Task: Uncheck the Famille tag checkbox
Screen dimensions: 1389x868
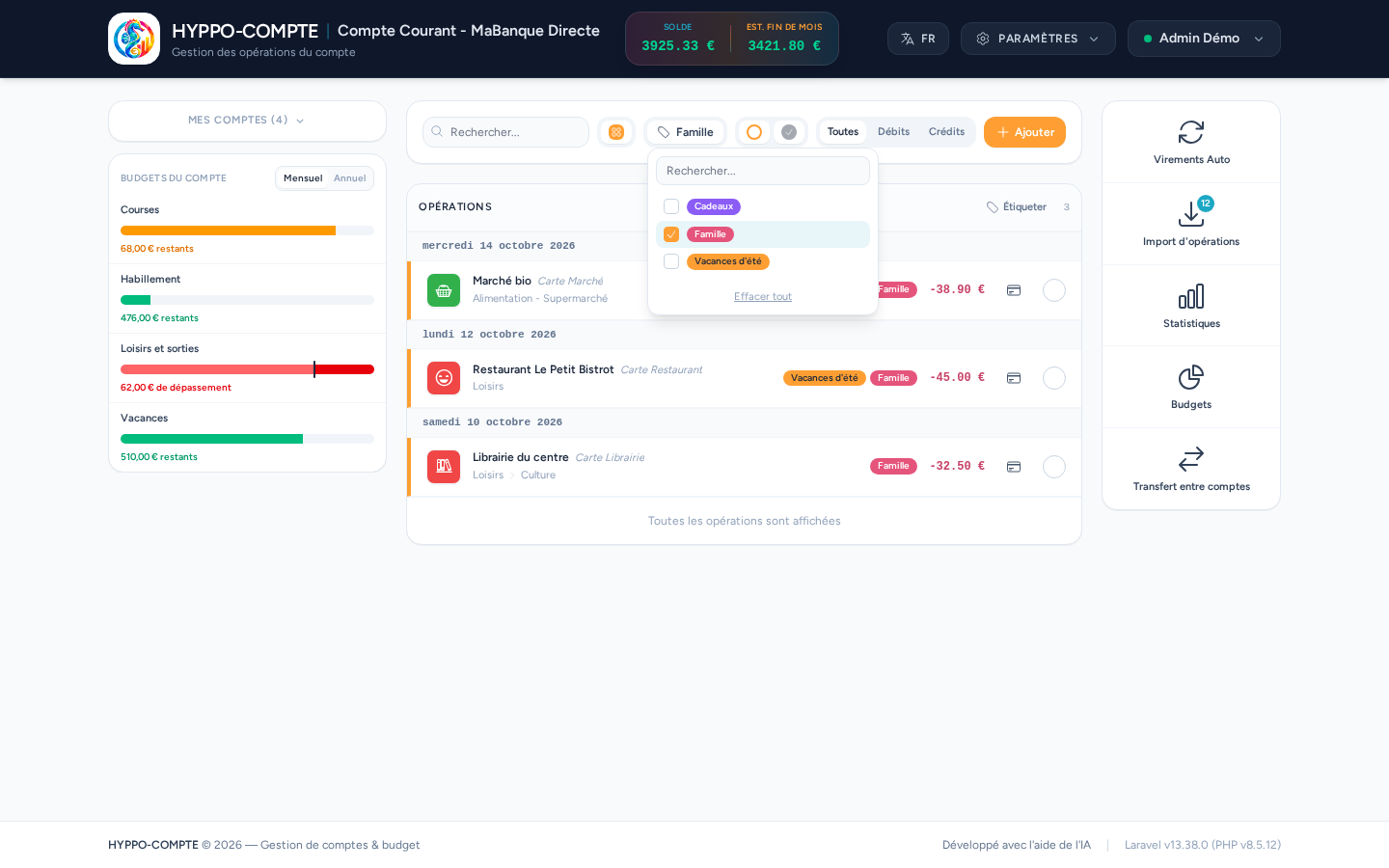Action: click(x=671, y=234)
